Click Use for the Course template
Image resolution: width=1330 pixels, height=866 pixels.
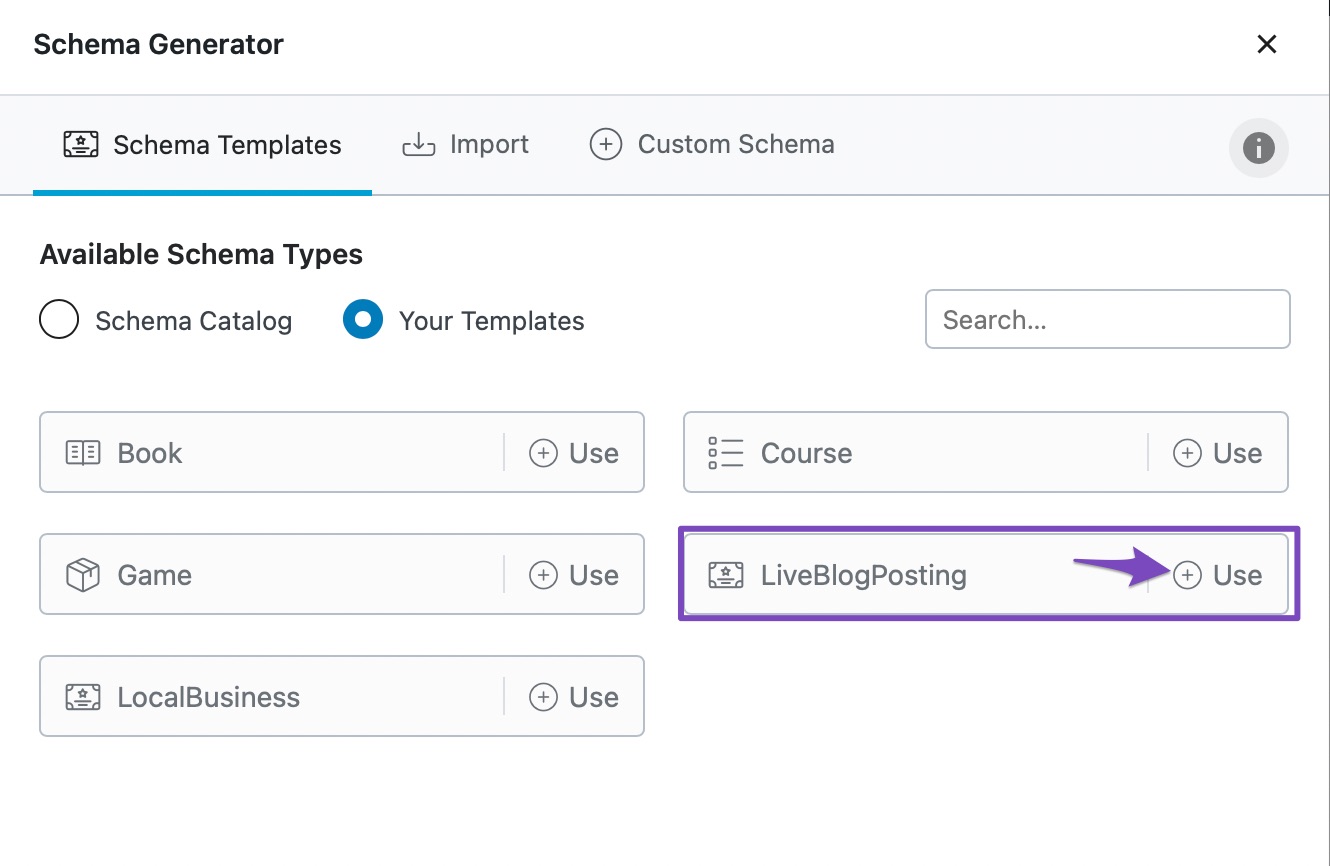click(1217, 453)
